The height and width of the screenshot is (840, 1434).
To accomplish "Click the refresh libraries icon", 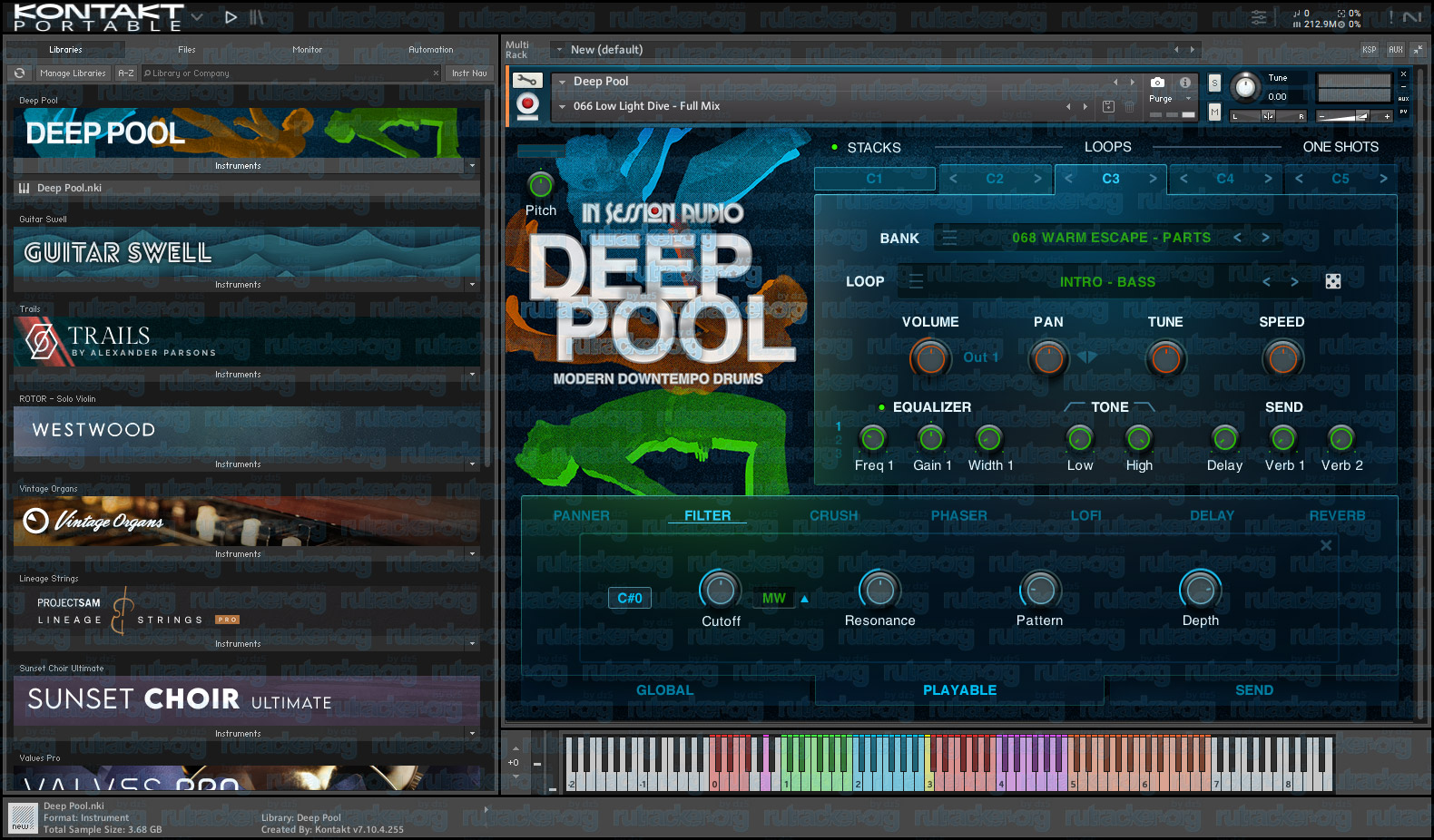I will (20, 73).
